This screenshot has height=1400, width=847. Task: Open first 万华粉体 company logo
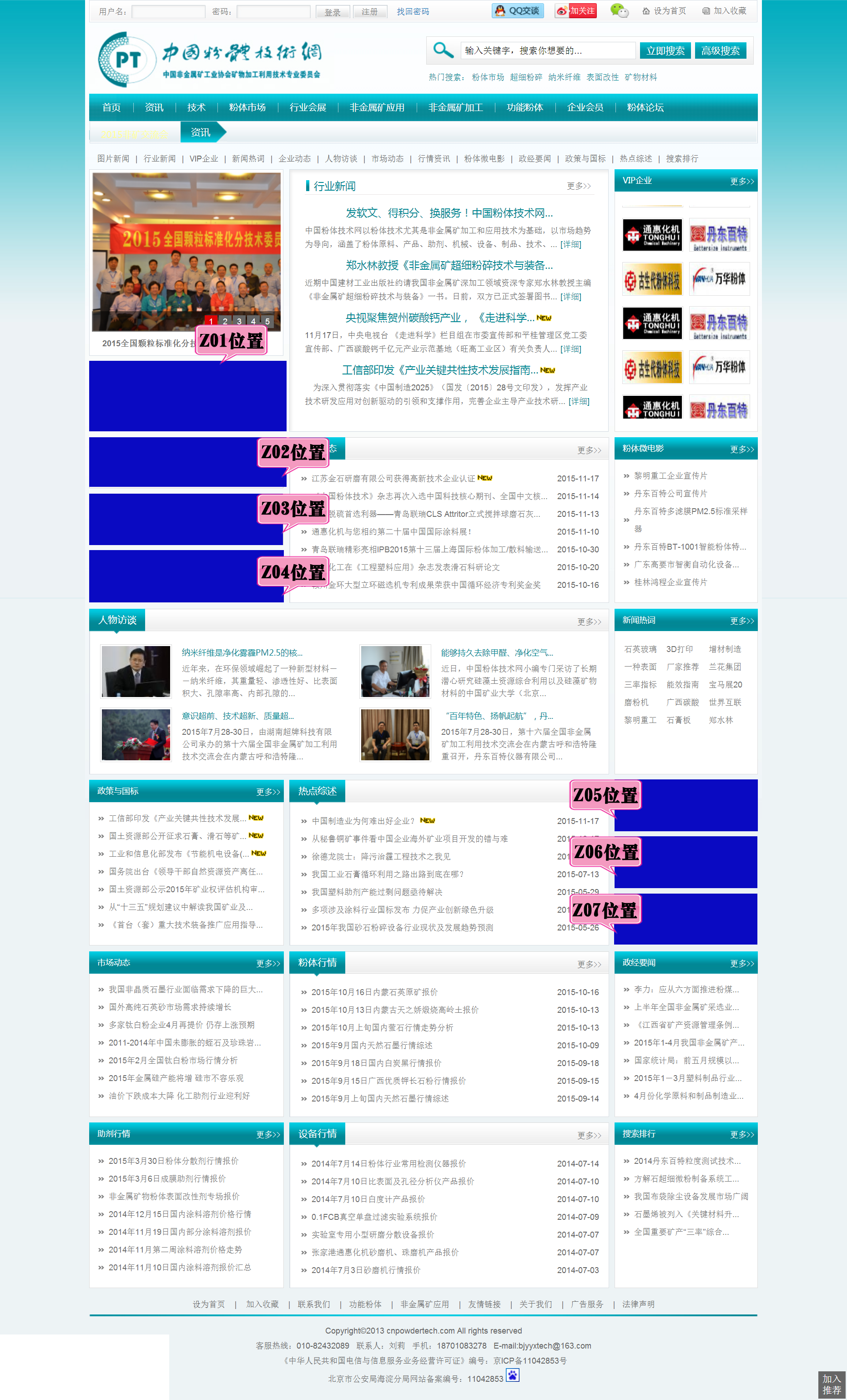[x=719, y=279]
